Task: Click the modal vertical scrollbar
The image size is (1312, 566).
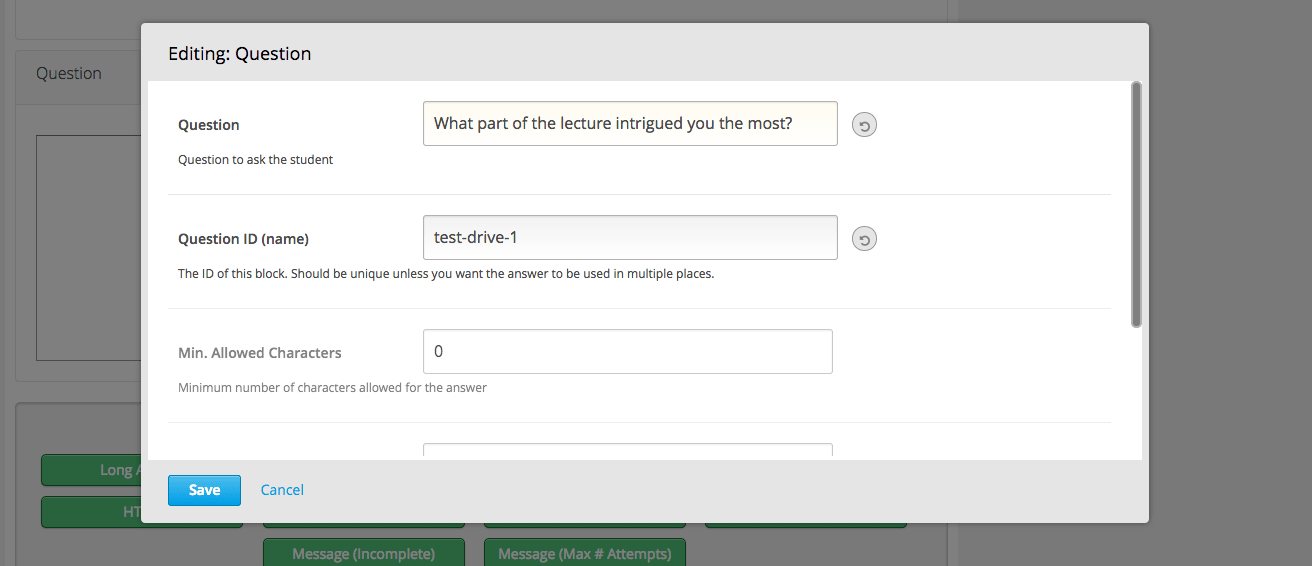Action: (1136, 205)
